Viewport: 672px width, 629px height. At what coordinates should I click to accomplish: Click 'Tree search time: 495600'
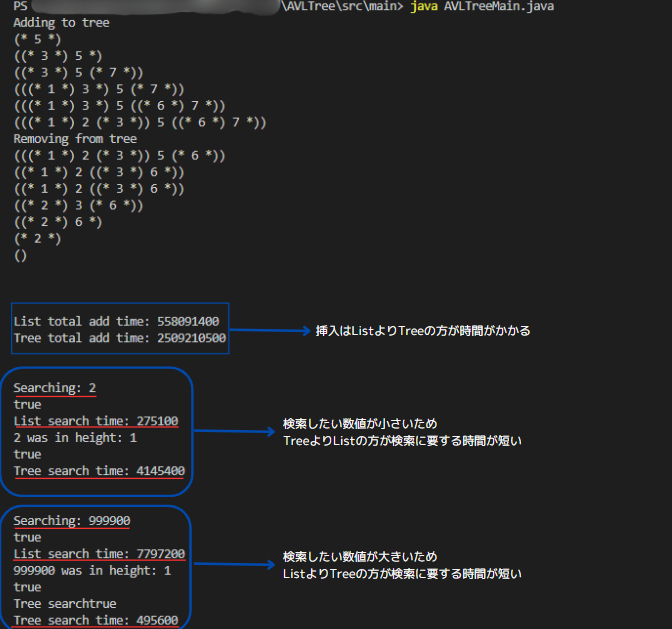(x=96, y=620)
